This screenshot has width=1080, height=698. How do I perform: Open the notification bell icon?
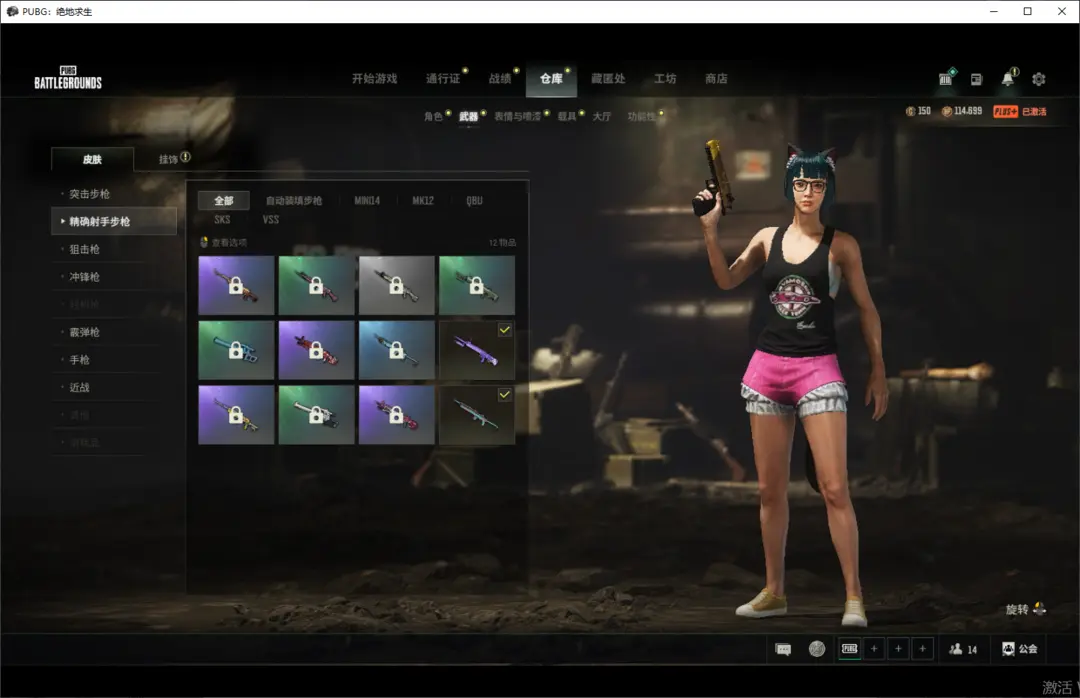(x=1008, y=78)
